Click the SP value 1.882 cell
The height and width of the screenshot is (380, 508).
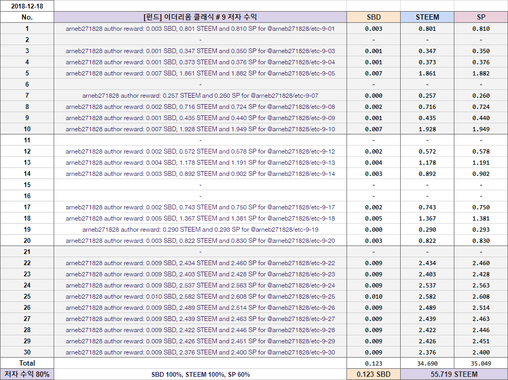pyautogui.click(x=481, y=73)
